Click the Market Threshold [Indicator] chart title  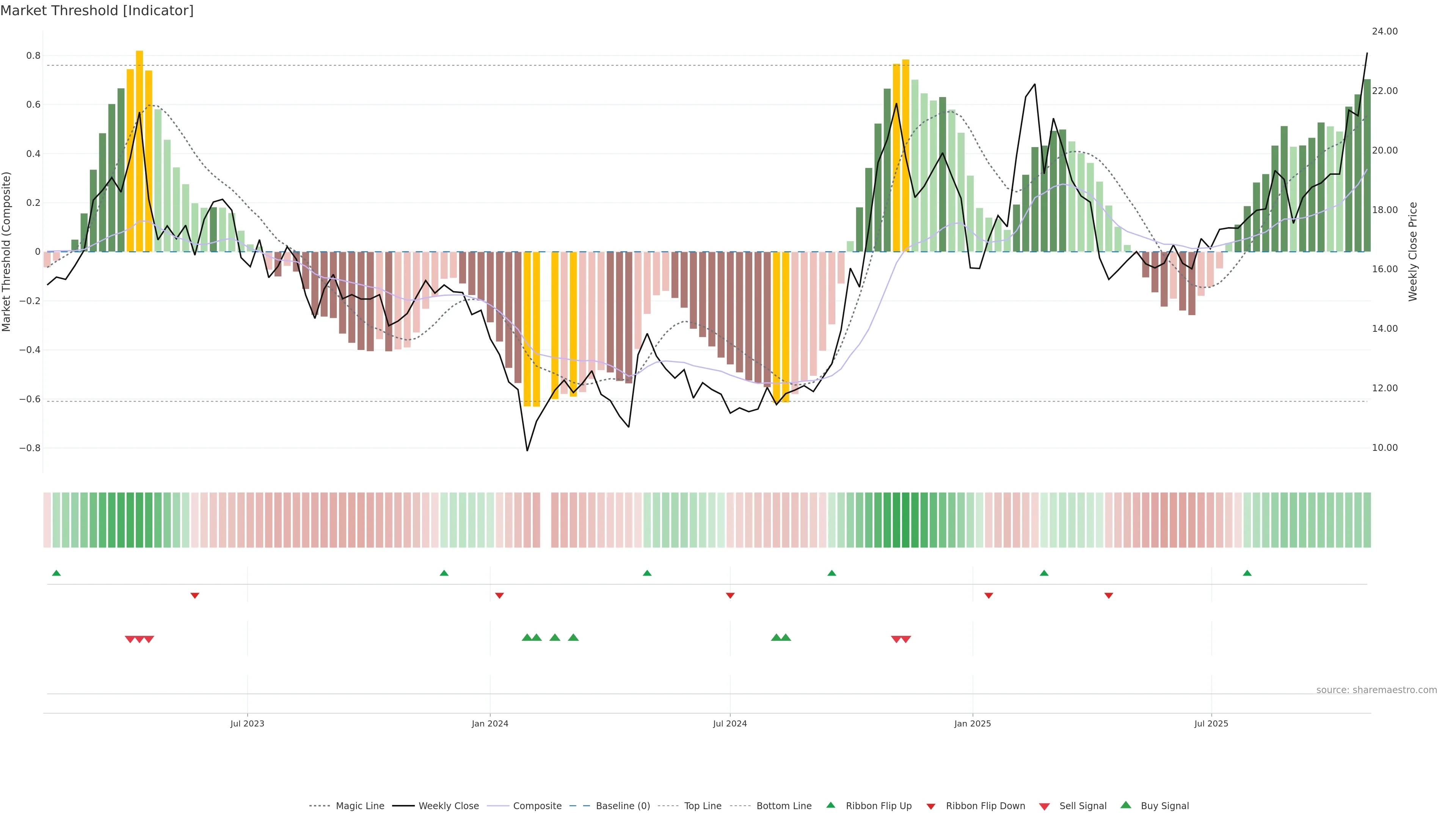(x=97, y=11)
